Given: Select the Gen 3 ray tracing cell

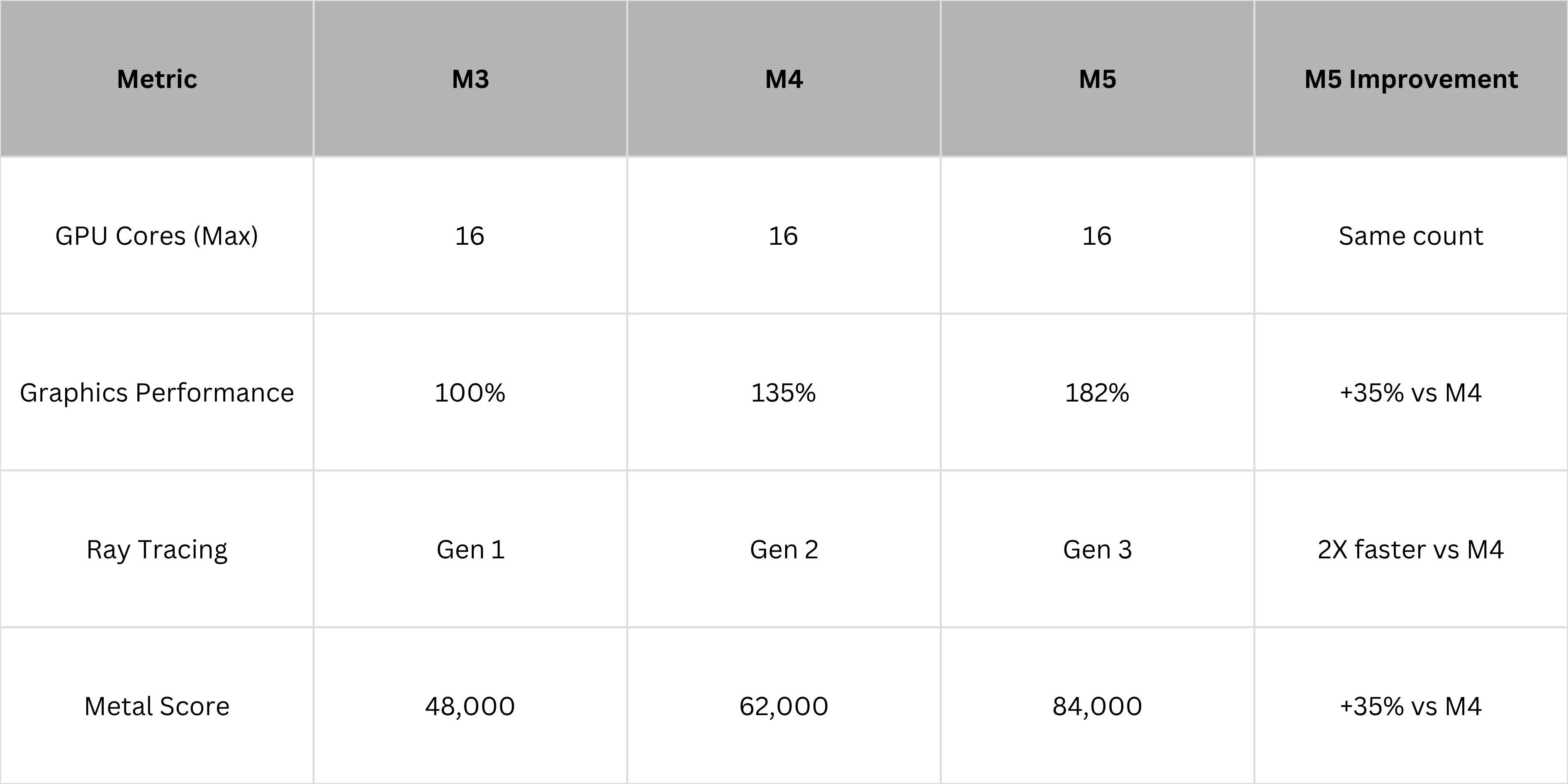Looking at the screenshot, I should click(x=1097, y=549).
